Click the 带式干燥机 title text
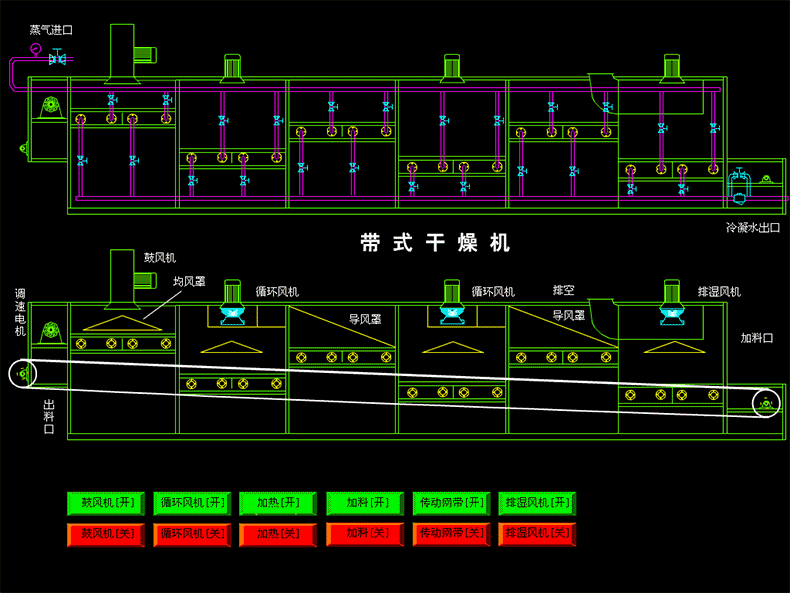 pos(435,243)
